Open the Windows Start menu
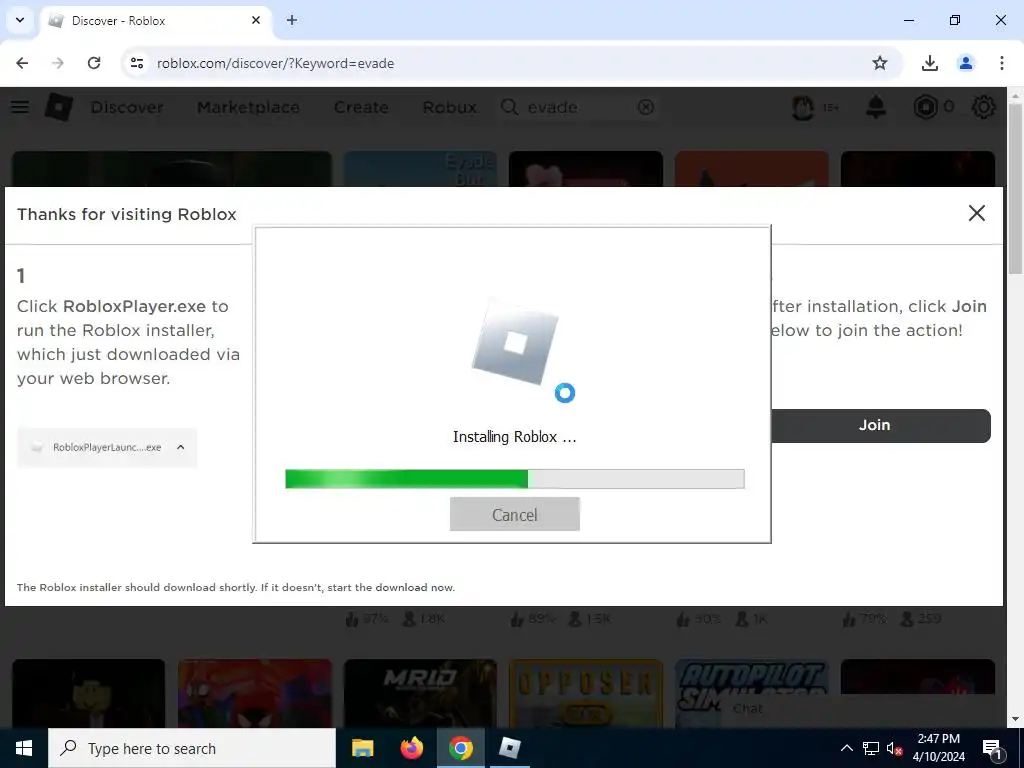The image size is (1024, 768). pos(24,748)
